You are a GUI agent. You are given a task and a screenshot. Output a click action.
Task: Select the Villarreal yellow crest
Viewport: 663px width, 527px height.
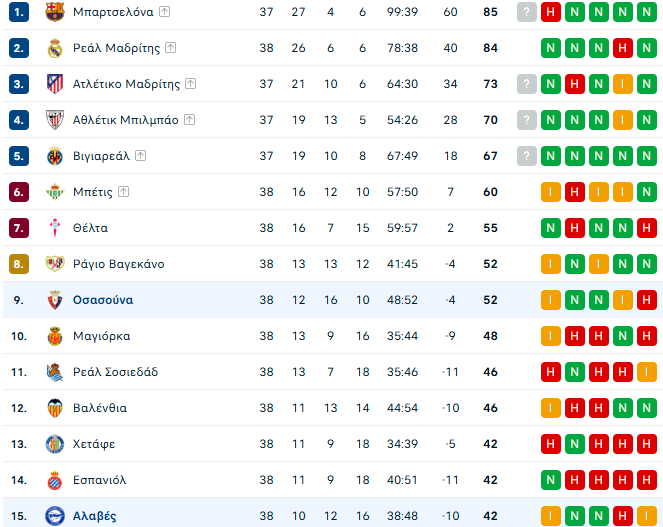(55, 156)
